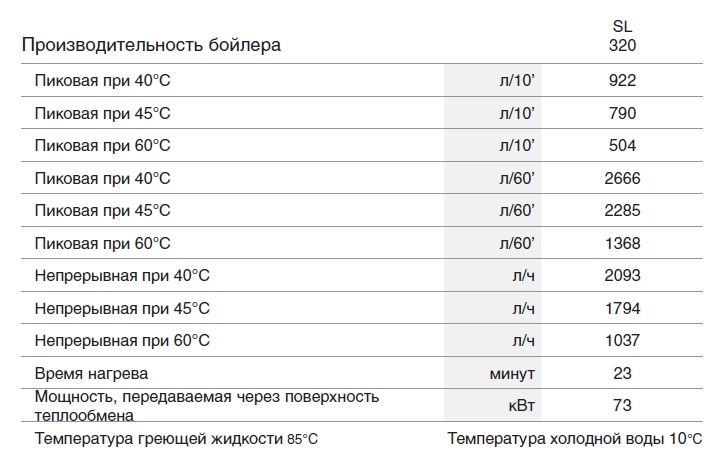Image resolution: width=724 pixels, height=473 pixels.
Task: Select the value 1794
Action: click(622, 308)
